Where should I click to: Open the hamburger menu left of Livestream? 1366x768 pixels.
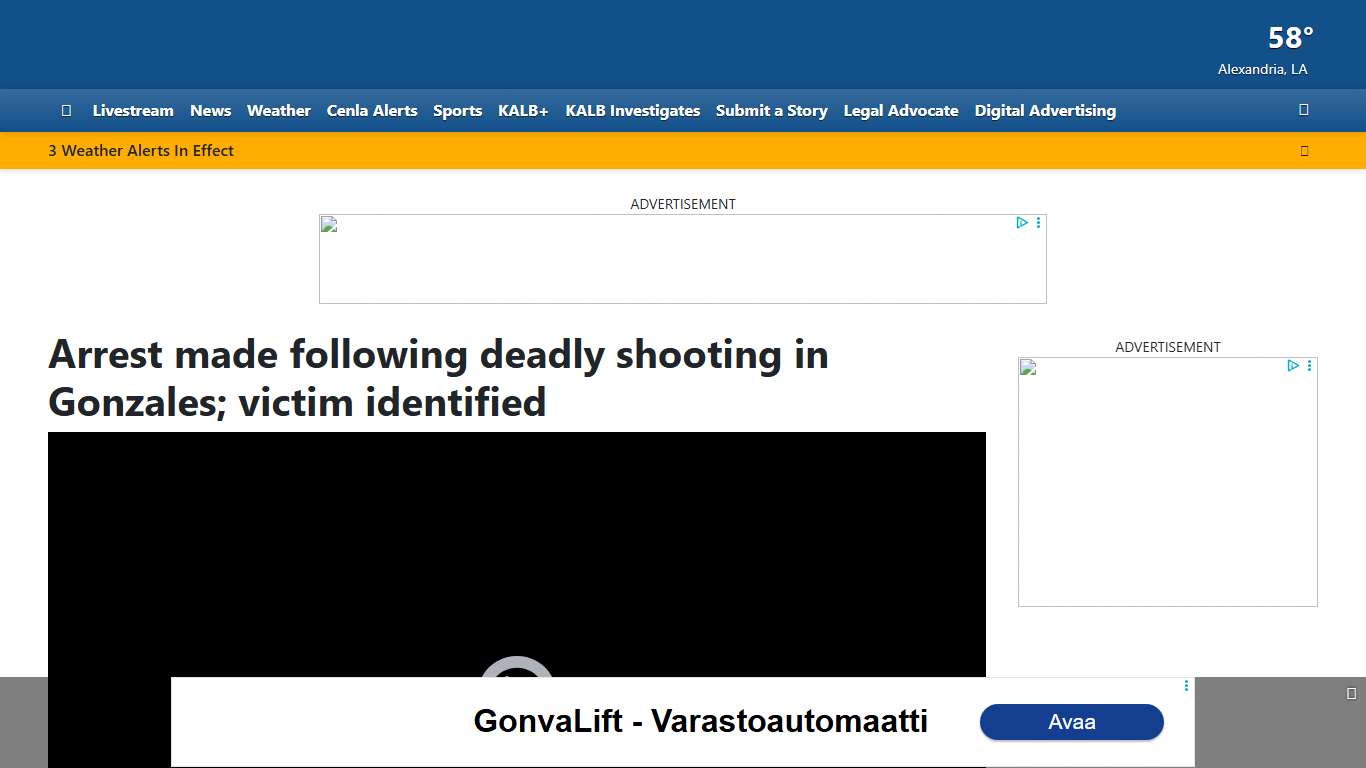66,111
